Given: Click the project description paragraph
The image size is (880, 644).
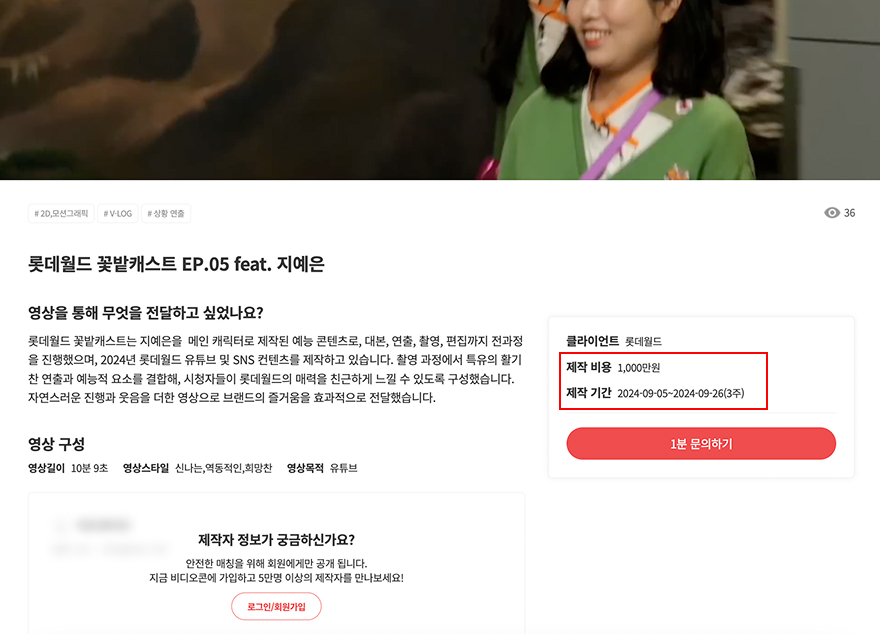Looking at the screenshot, I should (276, 369).
